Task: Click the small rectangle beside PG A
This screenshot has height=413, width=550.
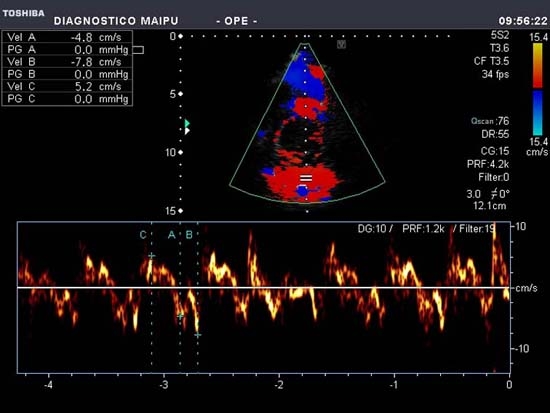Action: 138,50
